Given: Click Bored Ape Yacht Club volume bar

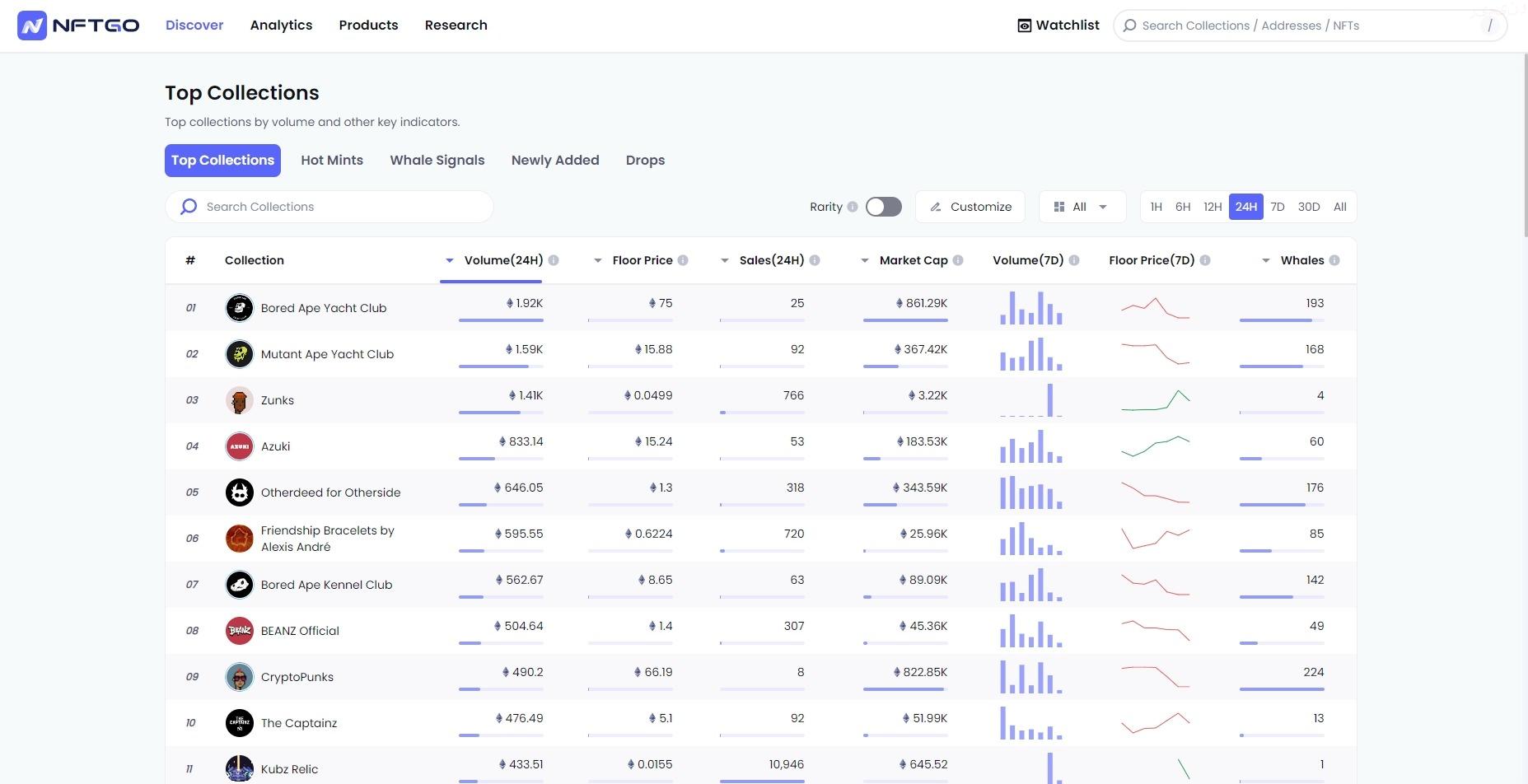Looking at the screenshot, I should (x=501, y=320).
